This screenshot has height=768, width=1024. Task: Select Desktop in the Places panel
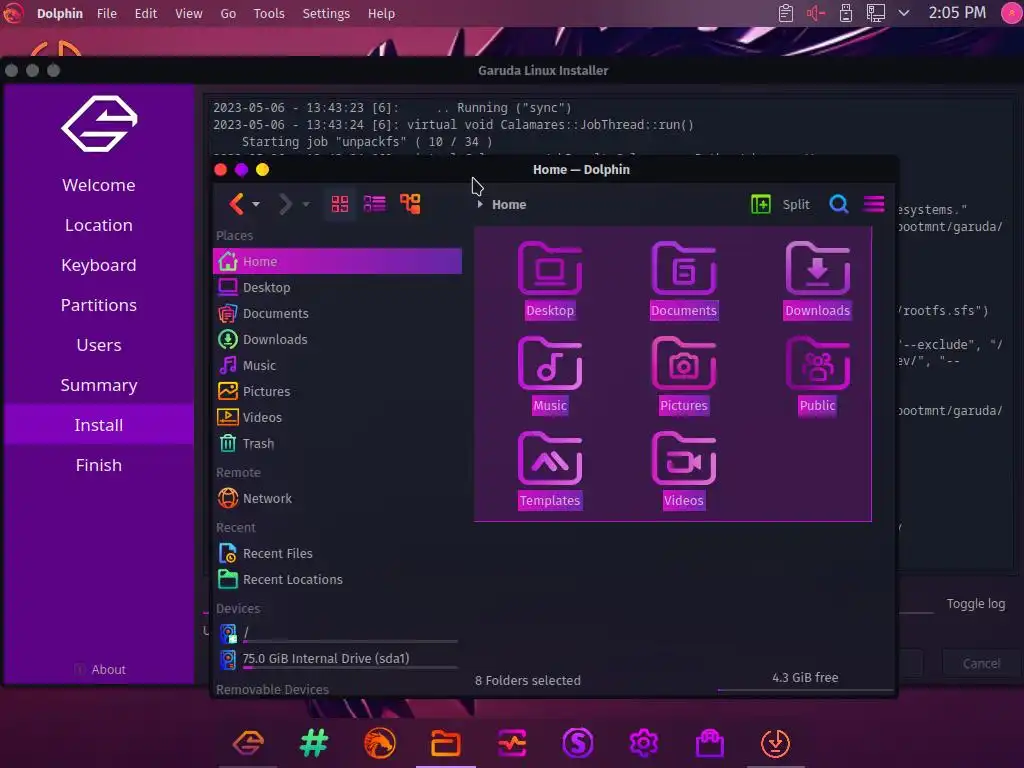pyautogui.click(x=337, y=287)
